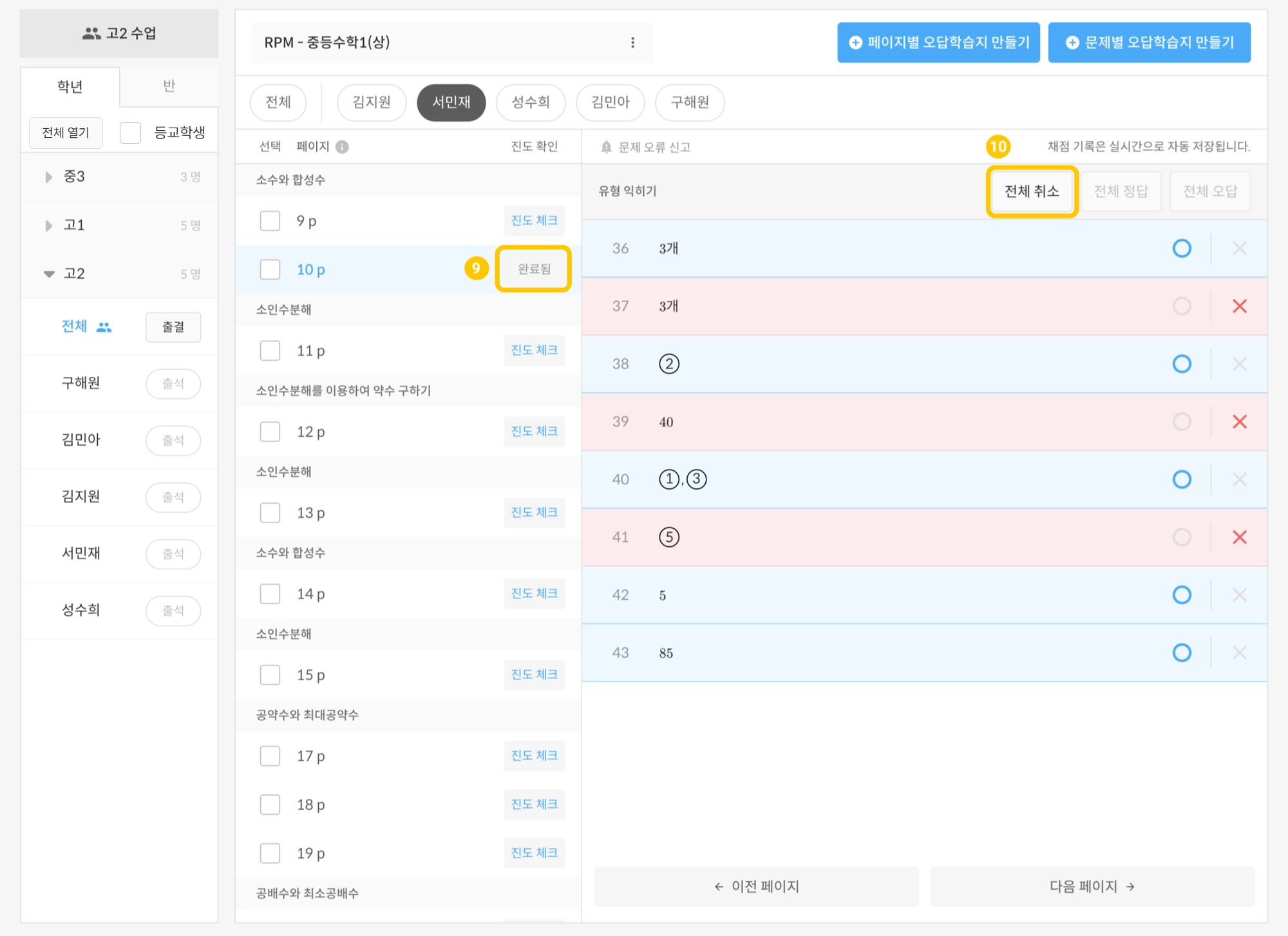Select student tab 성수희
The width and height of the screenshot is (1288, 936).
tap(530, 102)
